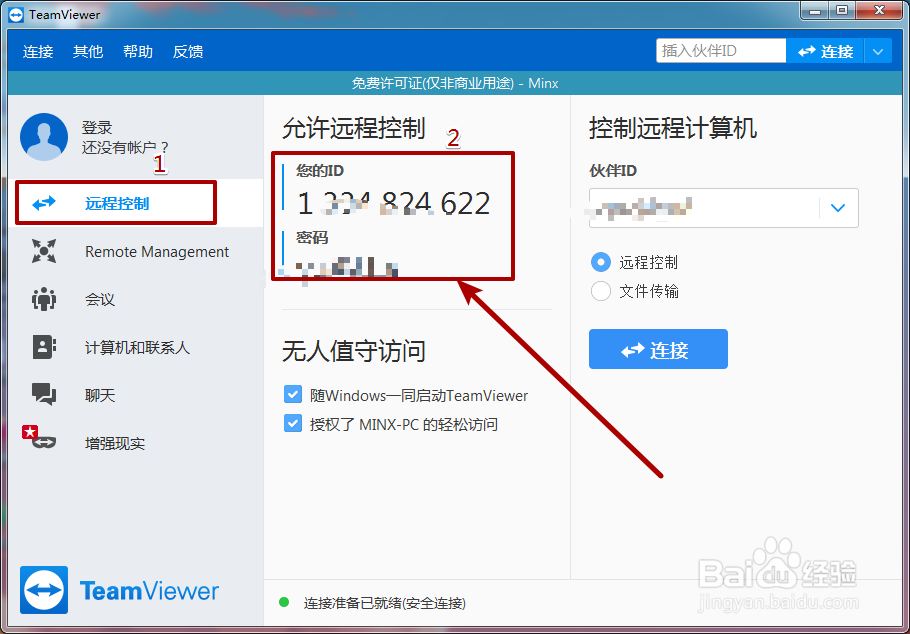Open the 其他 menu
This screenshot has width=910, height=634.
88,52
